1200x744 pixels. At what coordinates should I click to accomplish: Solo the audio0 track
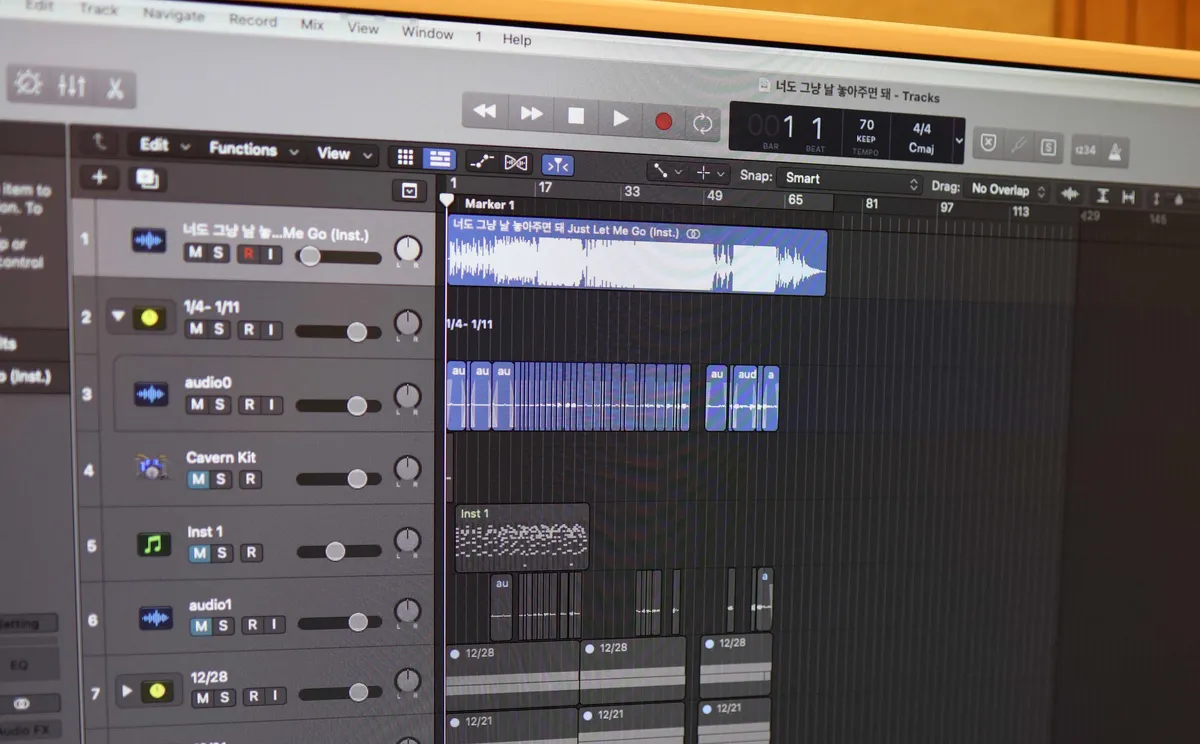pyautogui.click(x=219, y=405)
